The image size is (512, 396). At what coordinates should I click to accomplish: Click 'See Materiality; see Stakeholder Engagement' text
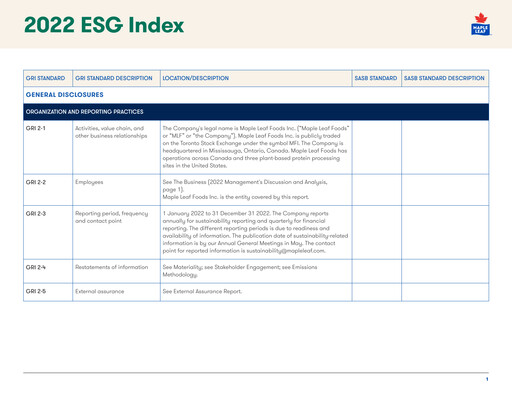[x=240, y=271]
